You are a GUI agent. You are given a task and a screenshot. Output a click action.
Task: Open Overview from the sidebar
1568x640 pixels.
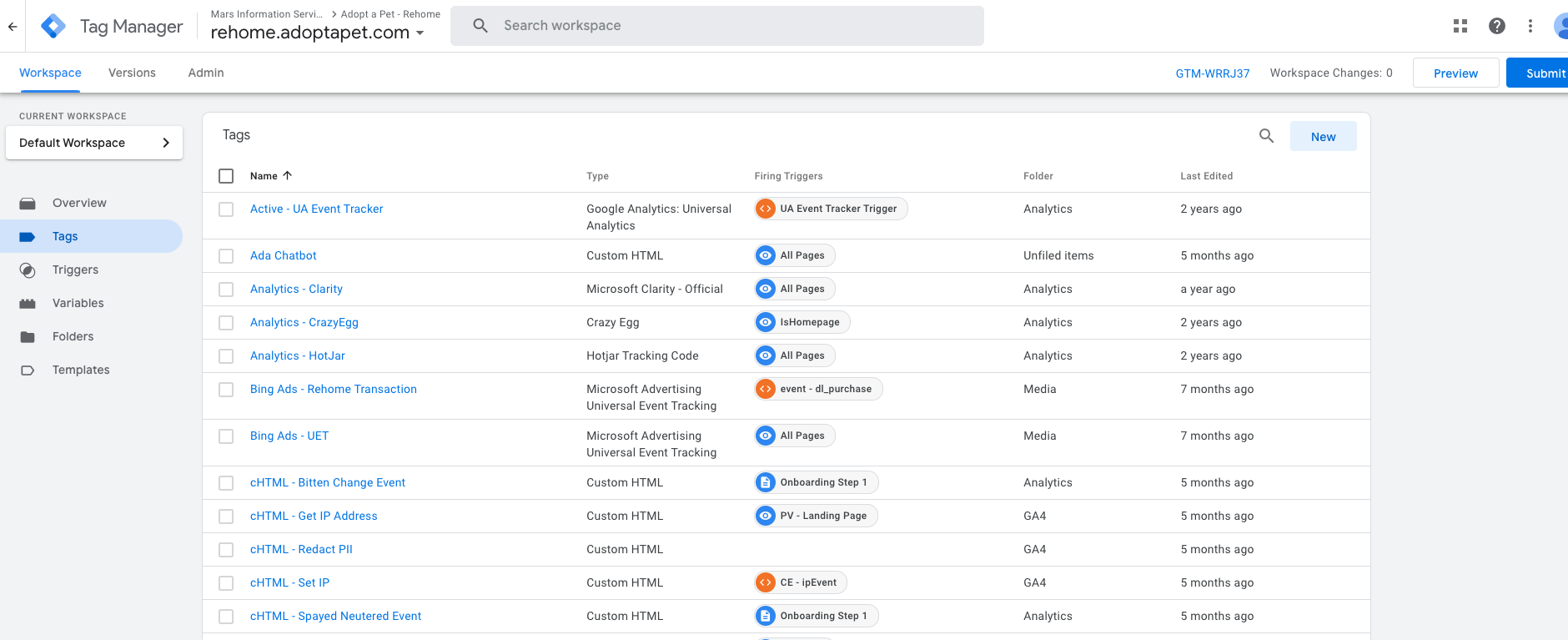pos(79,203)
